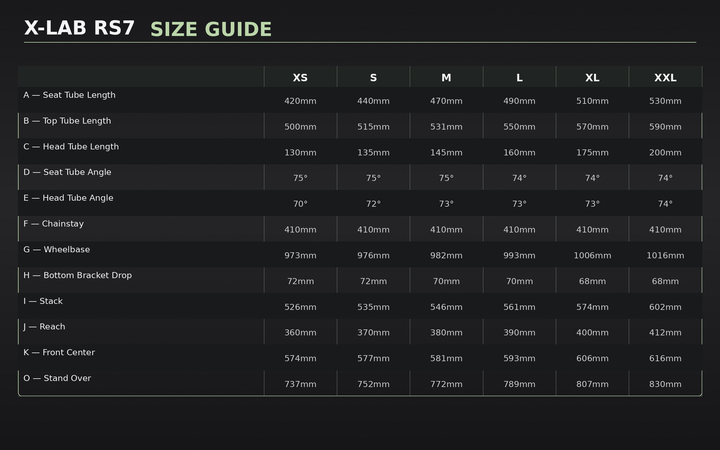The height and width of the screenshot is (450, 720).
Task: Click the XL size column header
Action: (x=592, y=78)
